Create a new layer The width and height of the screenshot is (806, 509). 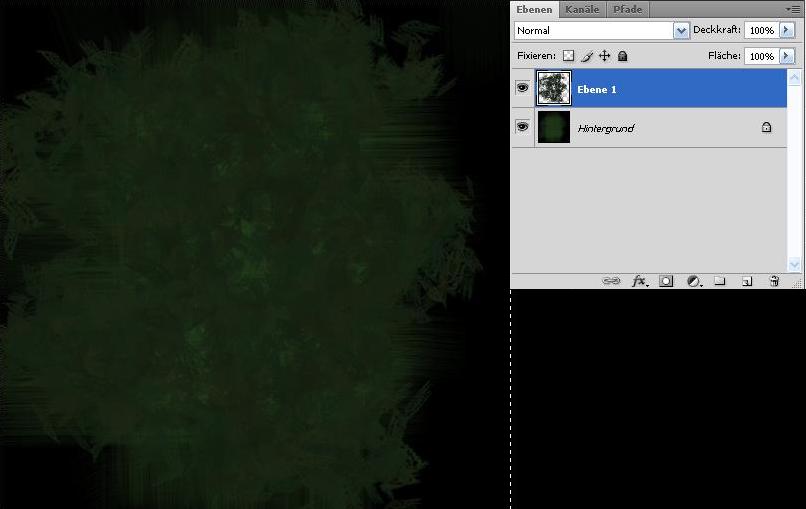click(x=747, y=281)
